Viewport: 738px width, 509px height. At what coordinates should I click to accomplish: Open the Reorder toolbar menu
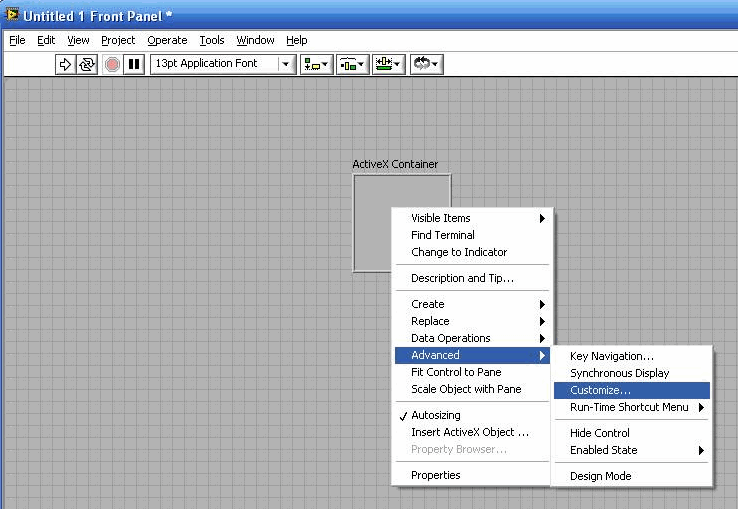(424, 64)
